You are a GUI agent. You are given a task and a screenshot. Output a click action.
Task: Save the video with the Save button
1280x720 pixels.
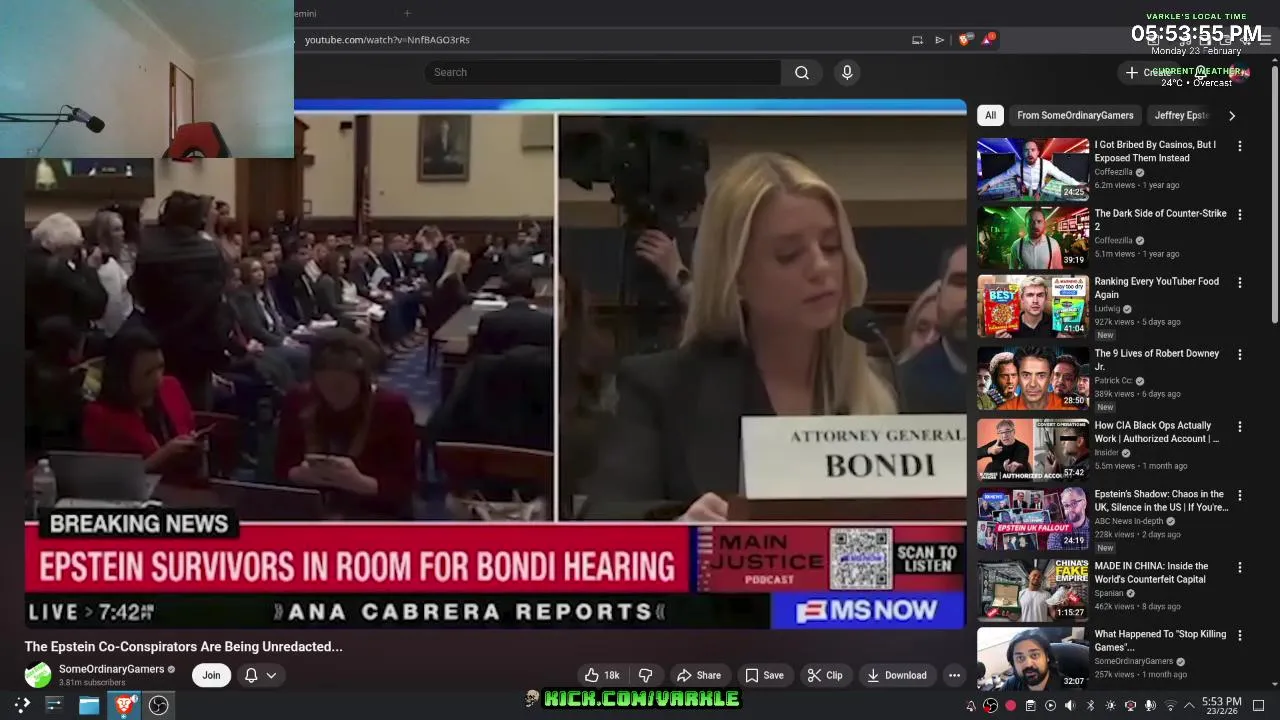(764, 675)
